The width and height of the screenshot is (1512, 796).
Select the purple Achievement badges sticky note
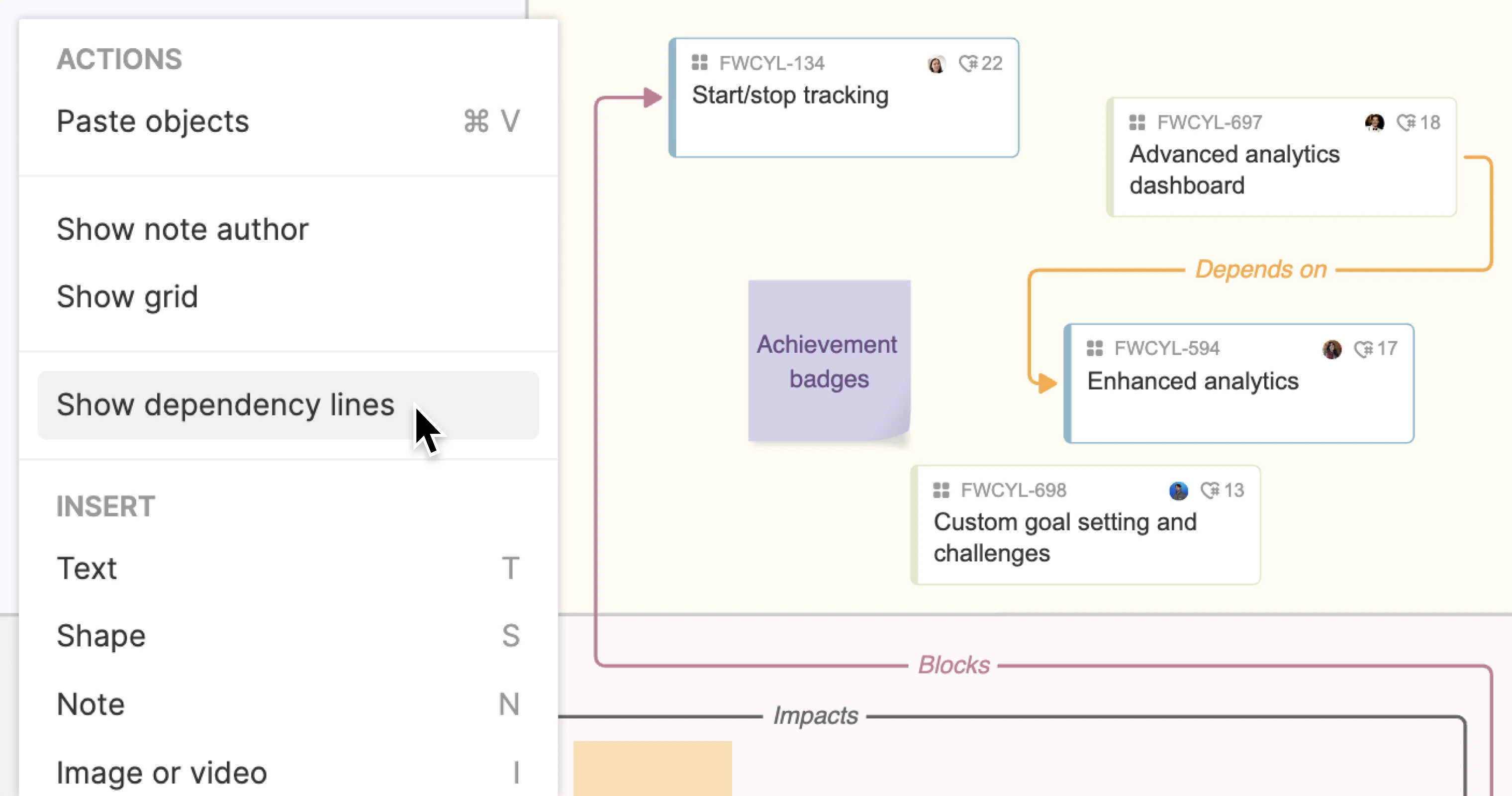coord(829,361)
